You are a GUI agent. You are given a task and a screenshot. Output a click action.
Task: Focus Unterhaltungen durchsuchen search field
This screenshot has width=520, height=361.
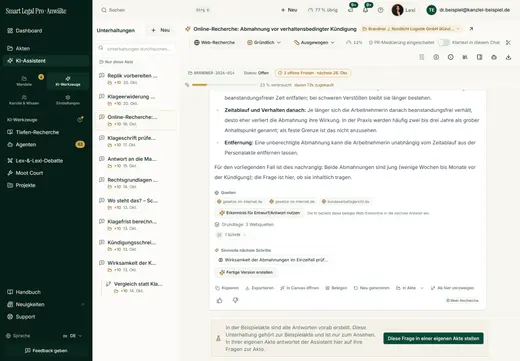pyautogui.click(x=136, y=49)
